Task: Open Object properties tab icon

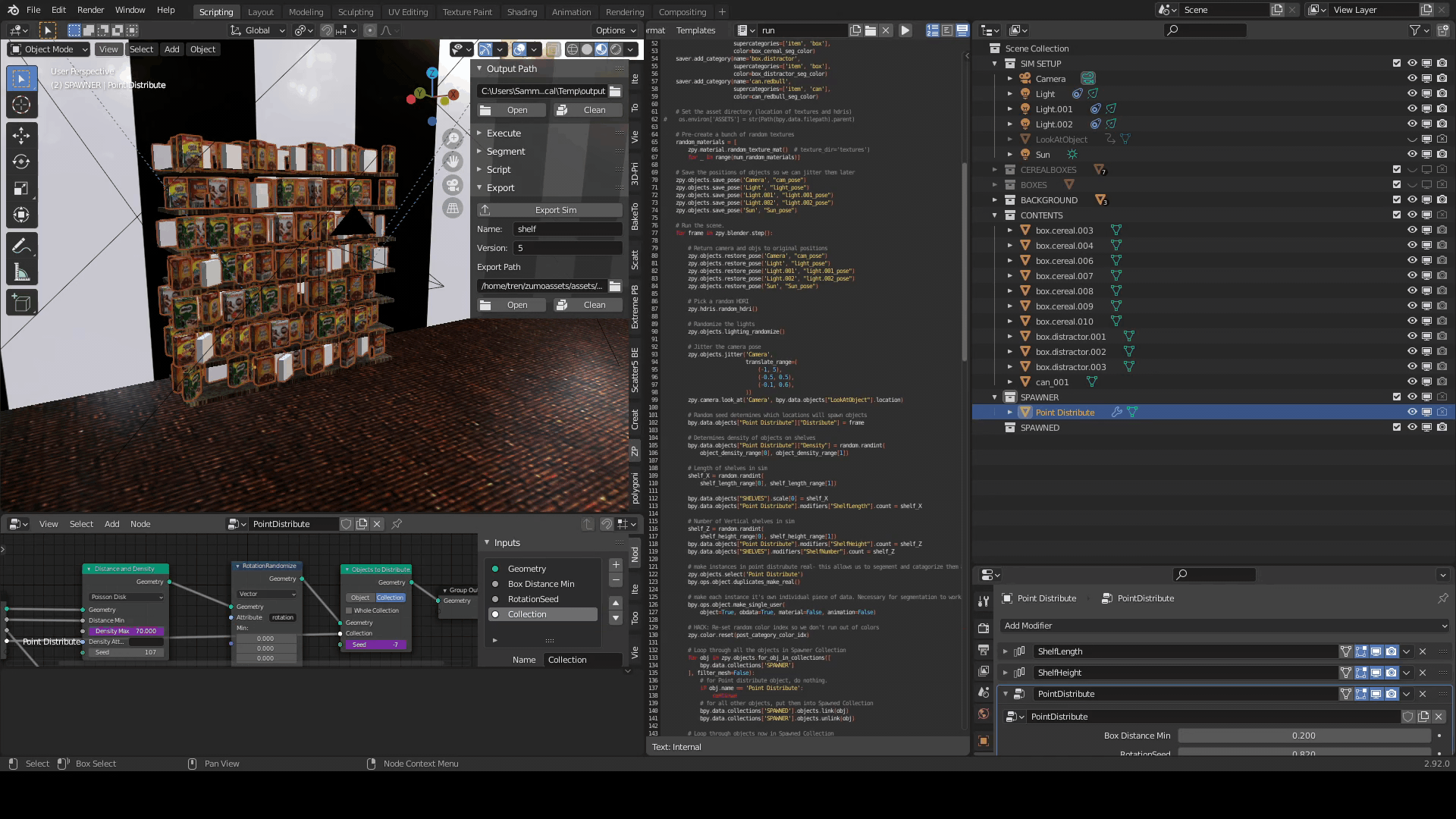Action: (x=984, y=741)
